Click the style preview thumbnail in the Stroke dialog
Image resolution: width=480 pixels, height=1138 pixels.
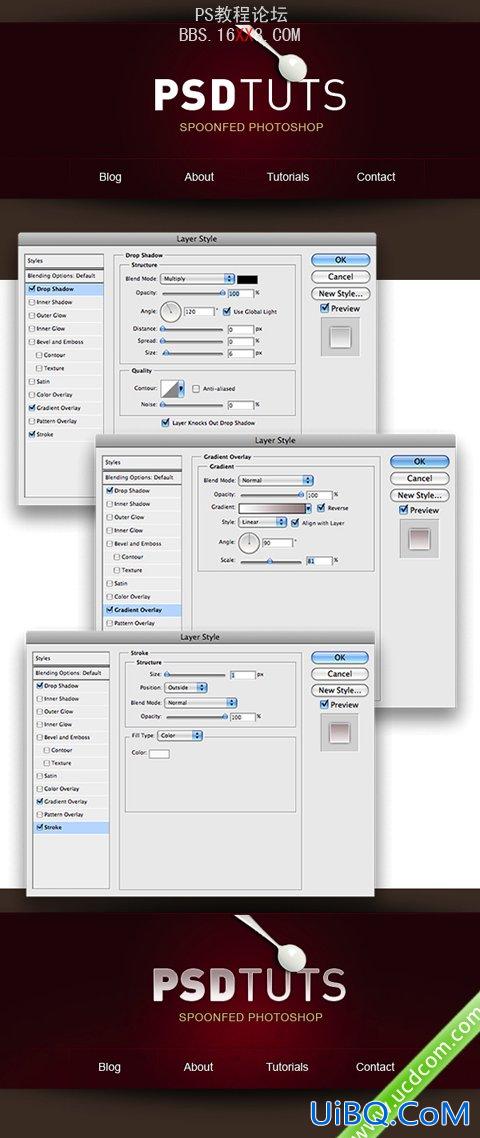(x=339, y=732)
